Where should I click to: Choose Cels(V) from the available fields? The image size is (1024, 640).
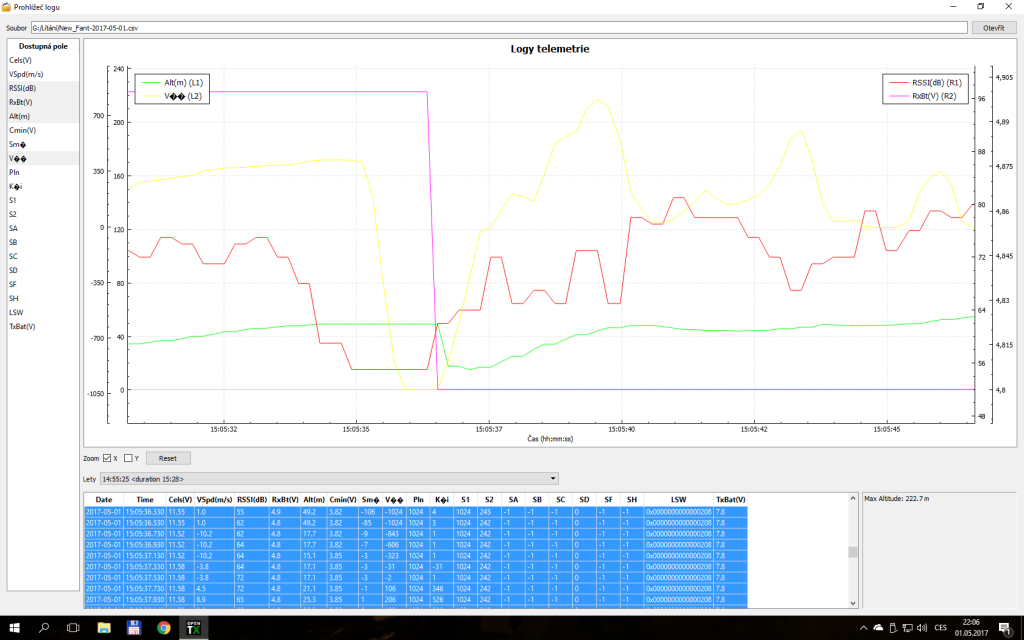(20, 60)
